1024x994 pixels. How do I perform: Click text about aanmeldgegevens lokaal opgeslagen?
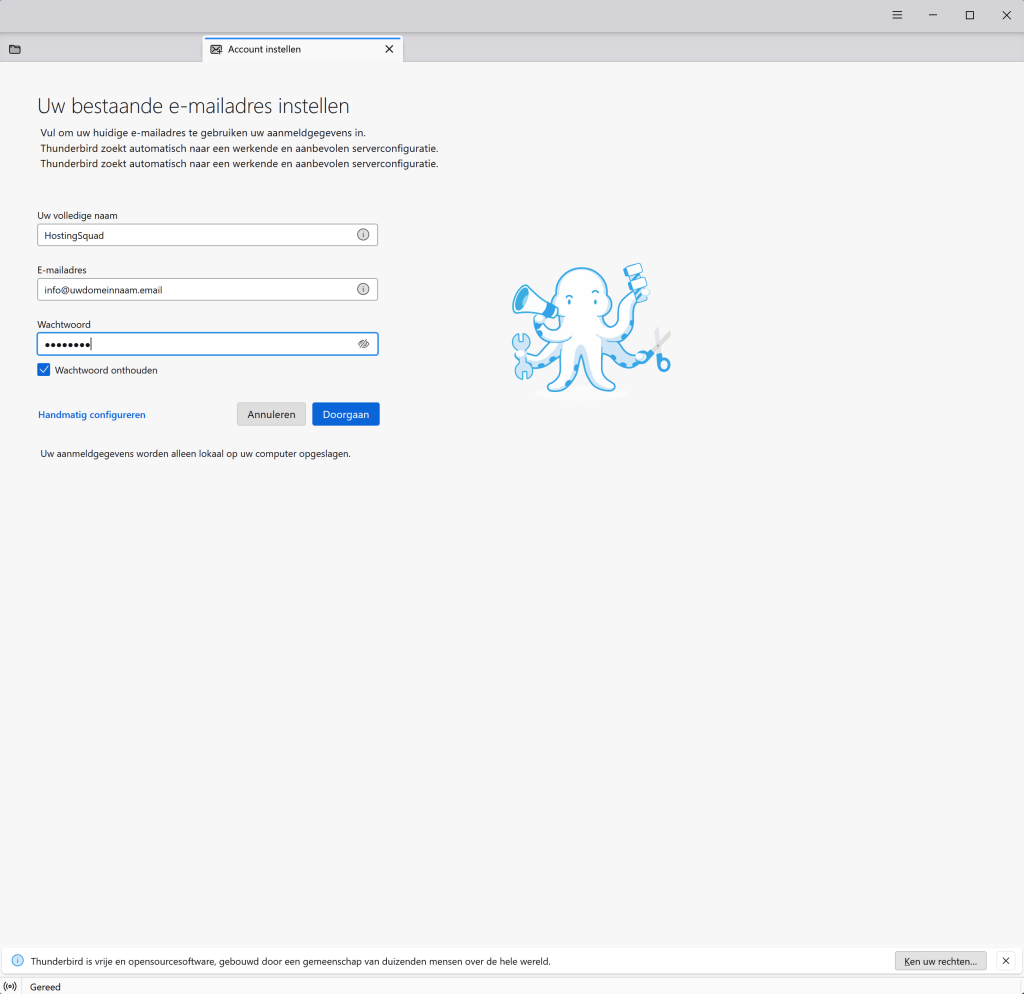195,453
